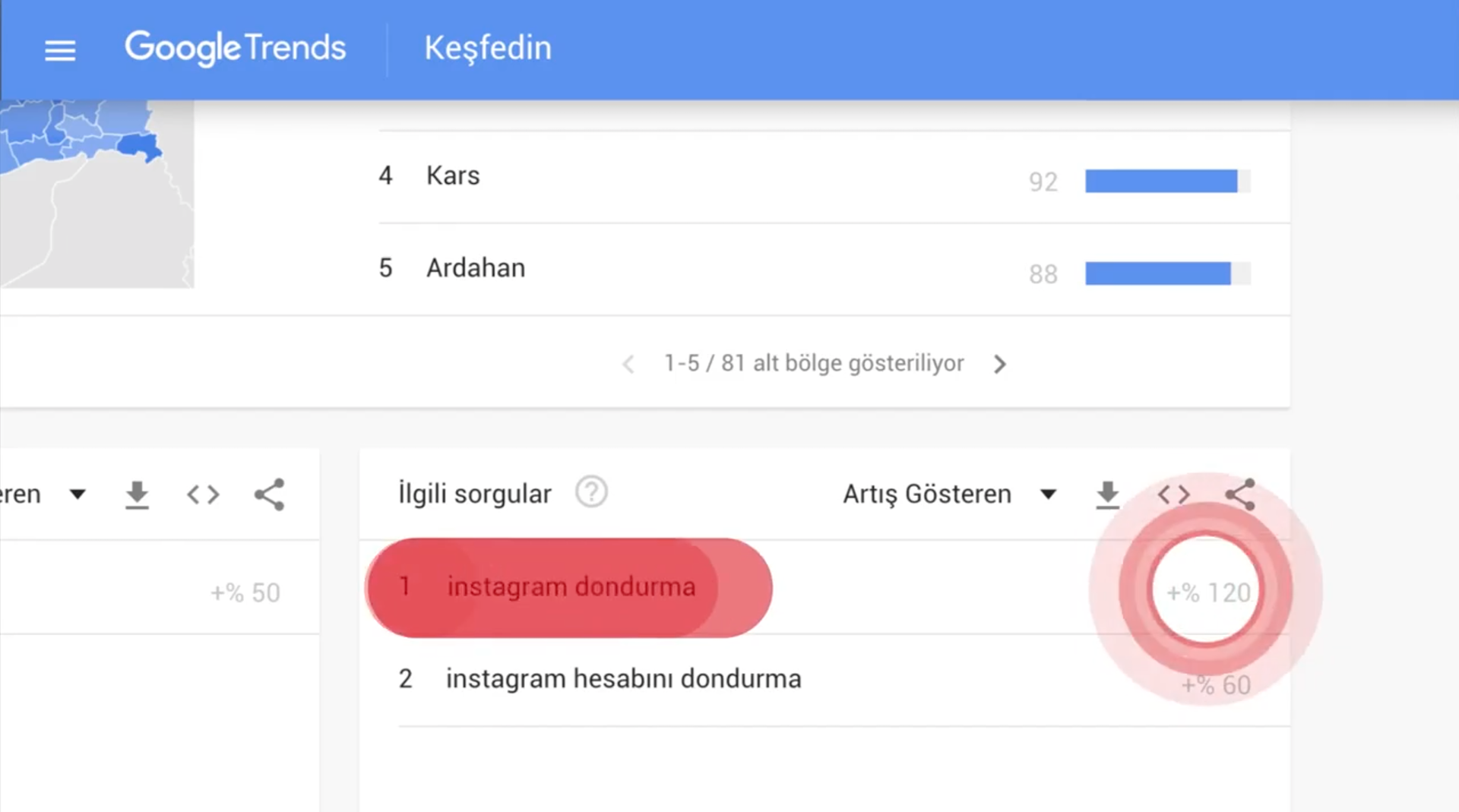Share the left related card
This screenshot has width=1459, height=812.
click(x=269, y=494)
